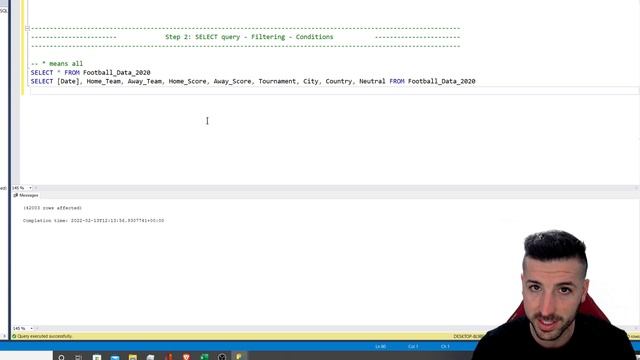Click the Ch indicator in status bar
The height and width of the screenshot is (360, 640).
click(445, 347)
